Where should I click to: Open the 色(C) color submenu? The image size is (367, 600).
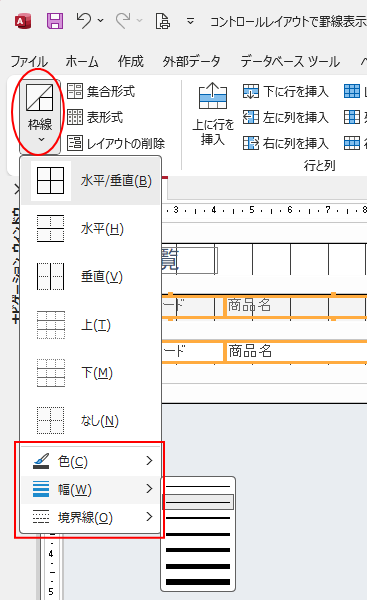91,461
